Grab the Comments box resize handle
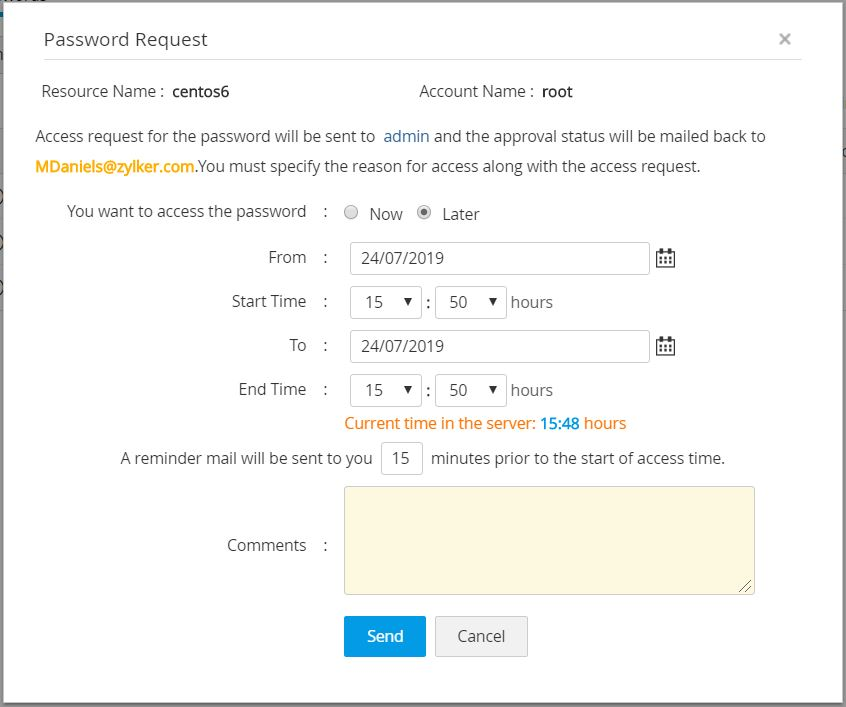 [746, 587]
